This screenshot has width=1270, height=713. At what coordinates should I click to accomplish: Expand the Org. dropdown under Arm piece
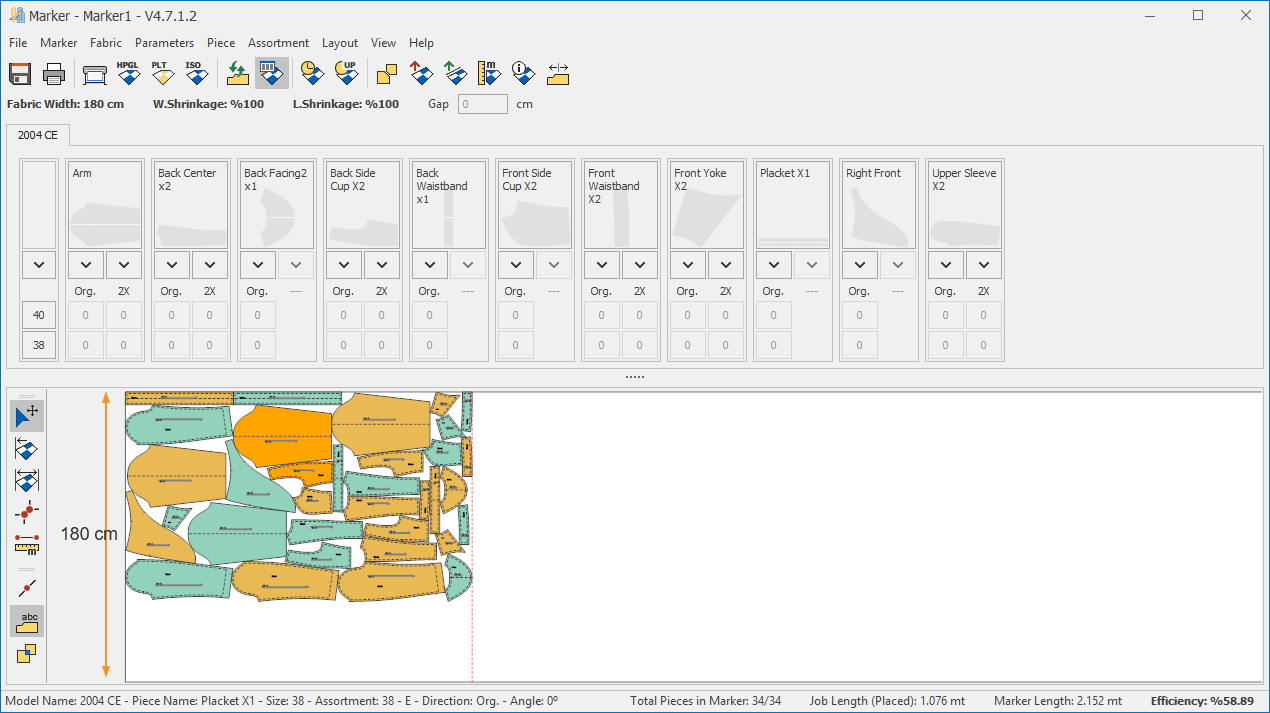(x=86, y=265)
